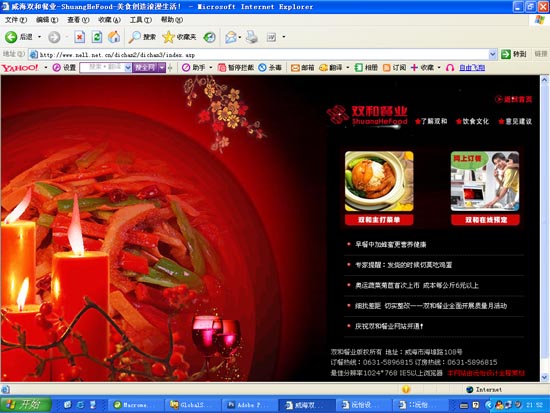Click the 双和在线预定 button
The width and height of the screenshot is (550, 413).
(485, 220)
